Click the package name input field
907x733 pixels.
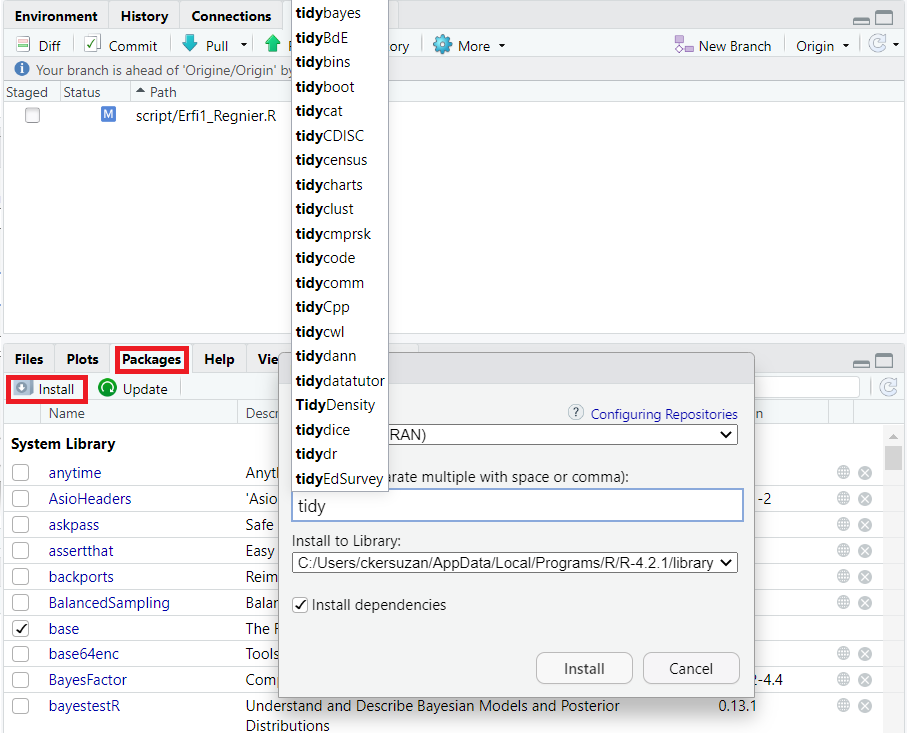pos(517,506)
